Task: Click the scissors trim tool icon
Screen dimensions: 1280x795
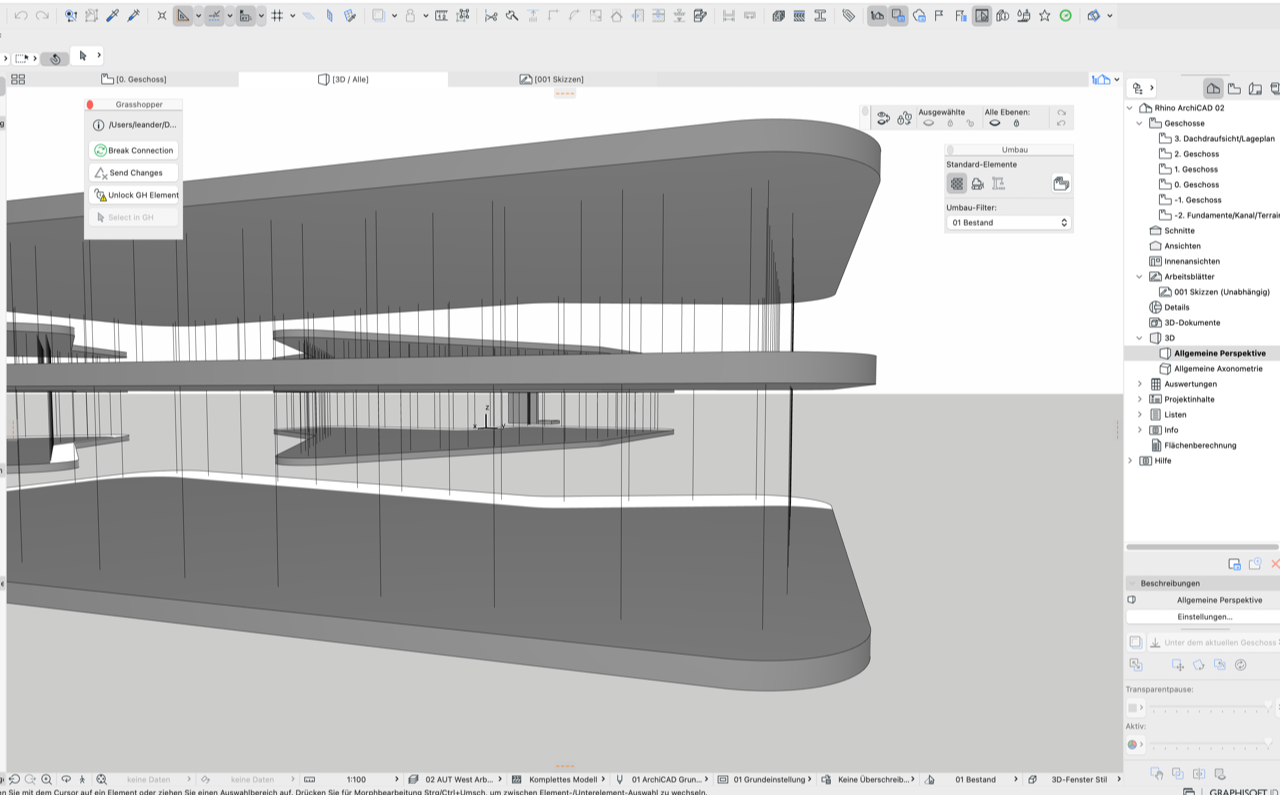Action: [x=491, y=16]
